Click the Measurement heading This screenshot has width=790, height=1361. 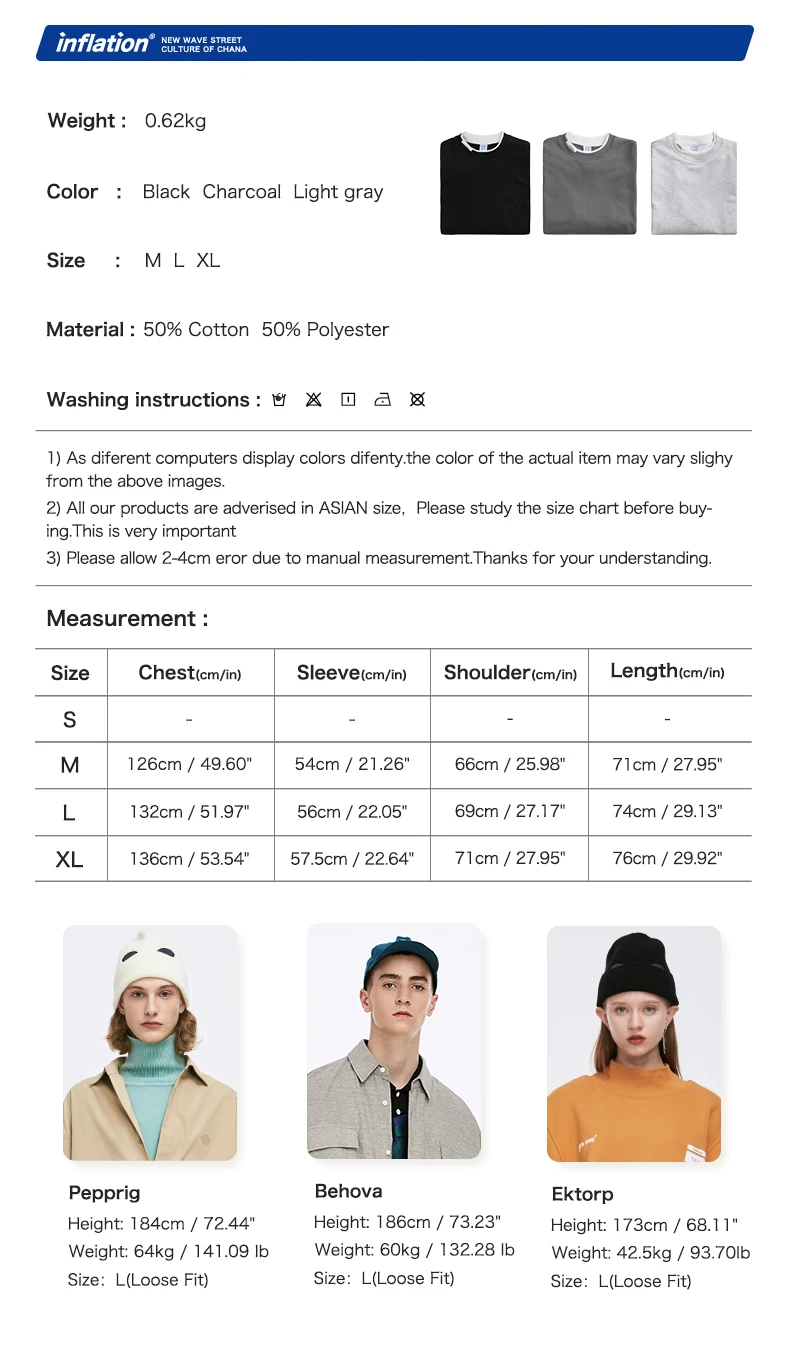[x=127, y=618]
